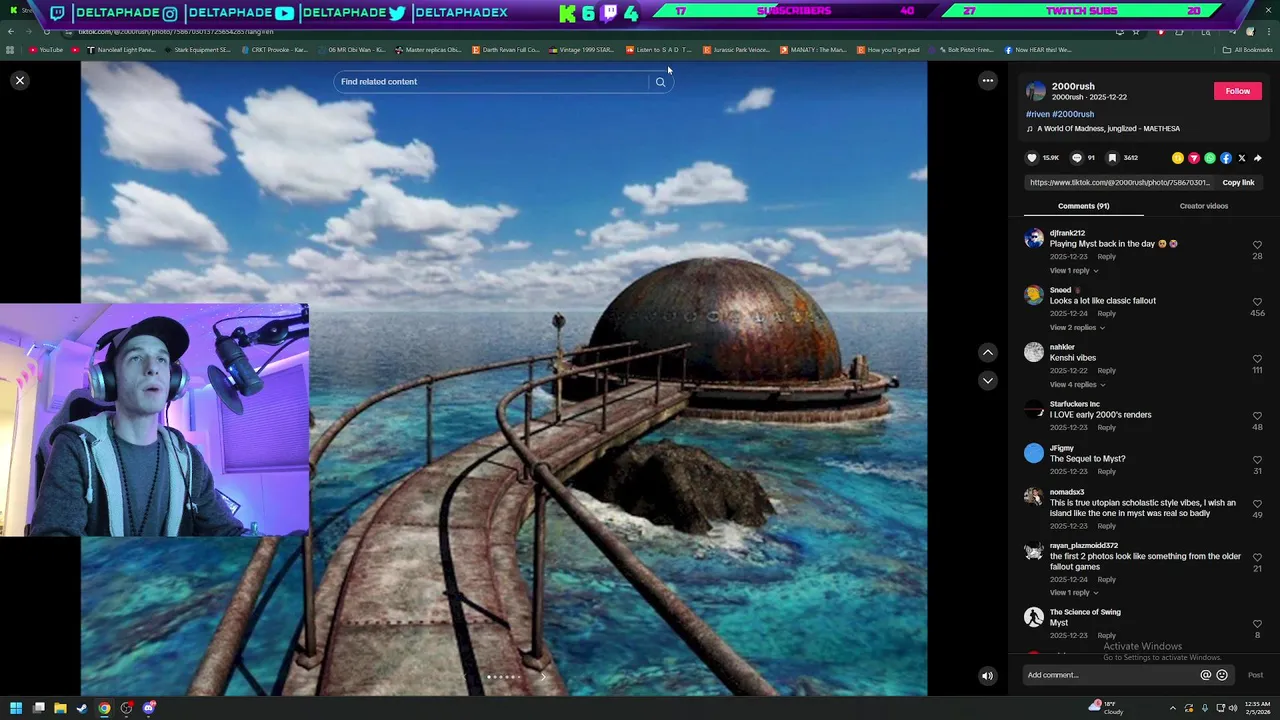Share the post to X

pos(1242,158)
